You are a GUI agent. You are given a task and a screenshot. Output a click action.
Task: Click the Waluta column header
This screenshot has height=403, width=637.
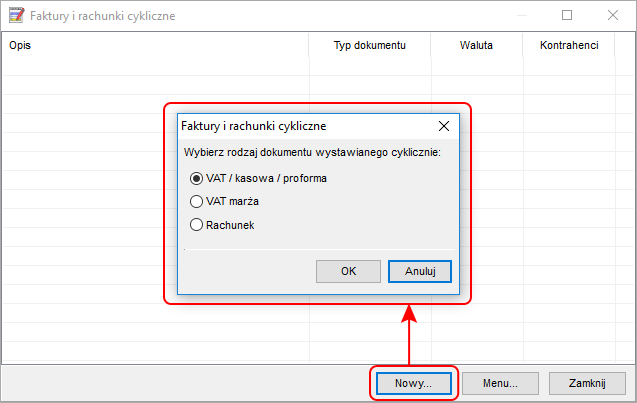pyautogui.click(x=477, y=45)
